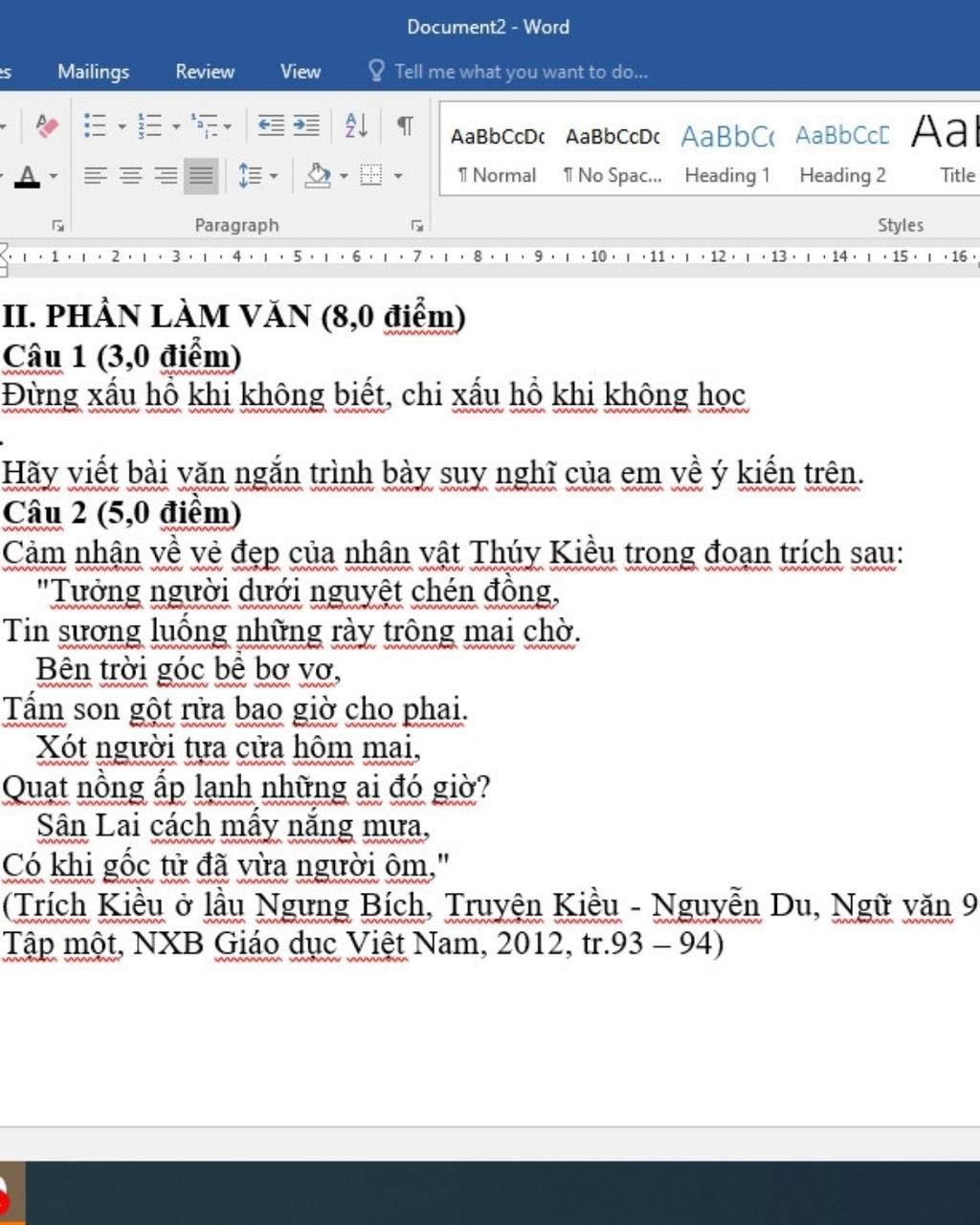The height and width of the screenshot is (1225, 980).
Task: Click 'Câu 2 (5,0 điểm)' heading
Action: [122, 513]
